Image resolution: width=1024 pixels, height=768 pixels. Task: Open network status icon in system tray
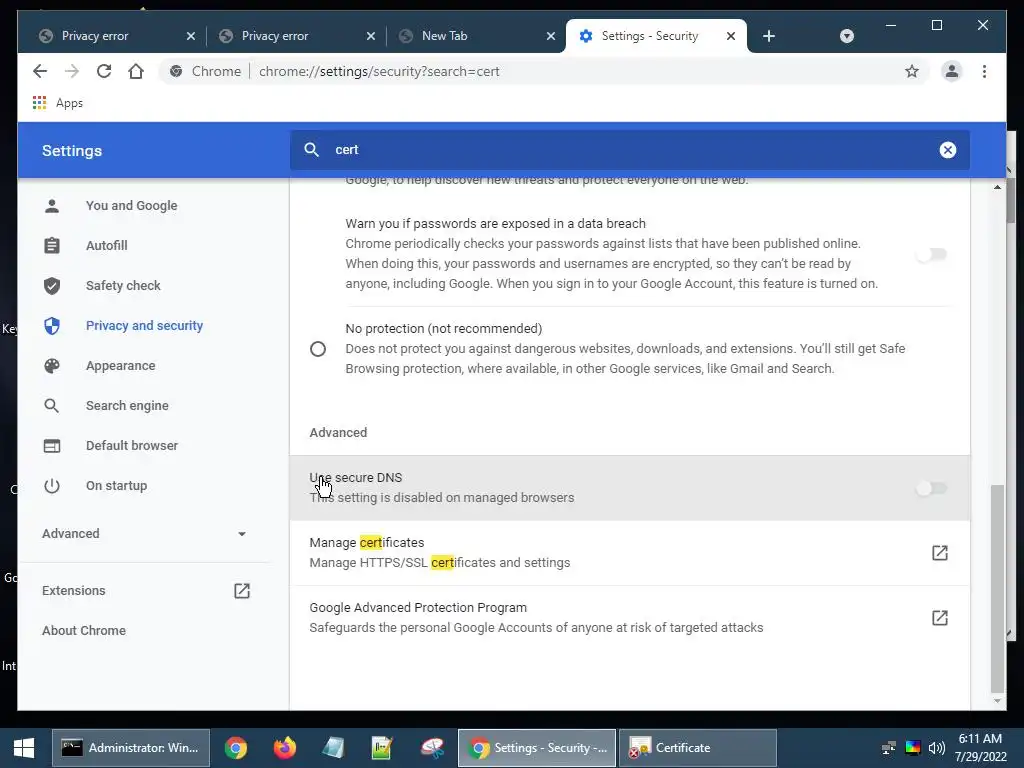[889, 748]
